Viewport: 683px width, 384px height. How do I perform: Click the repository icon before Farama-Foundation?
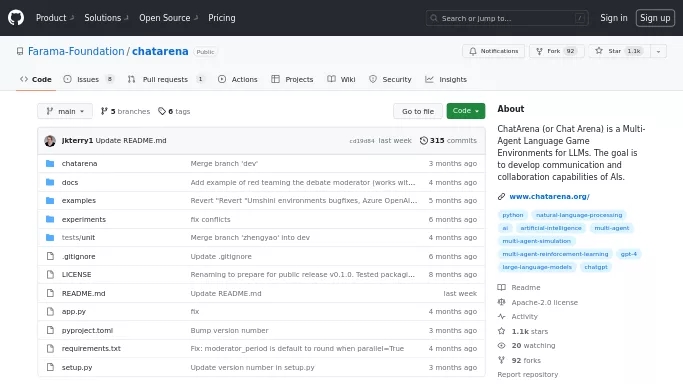point(20,51)
